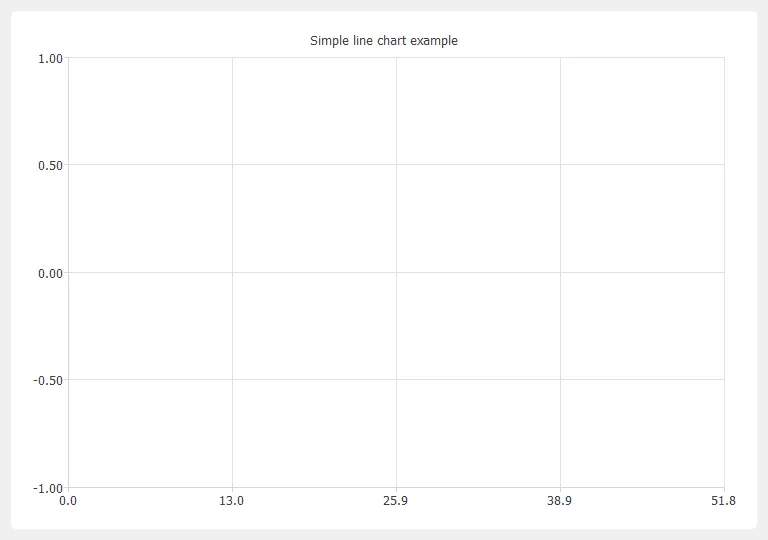Viewport: 768px width, 540px height.
Task: Click the 0.00 y-axis label
Action: click(50, 273)
